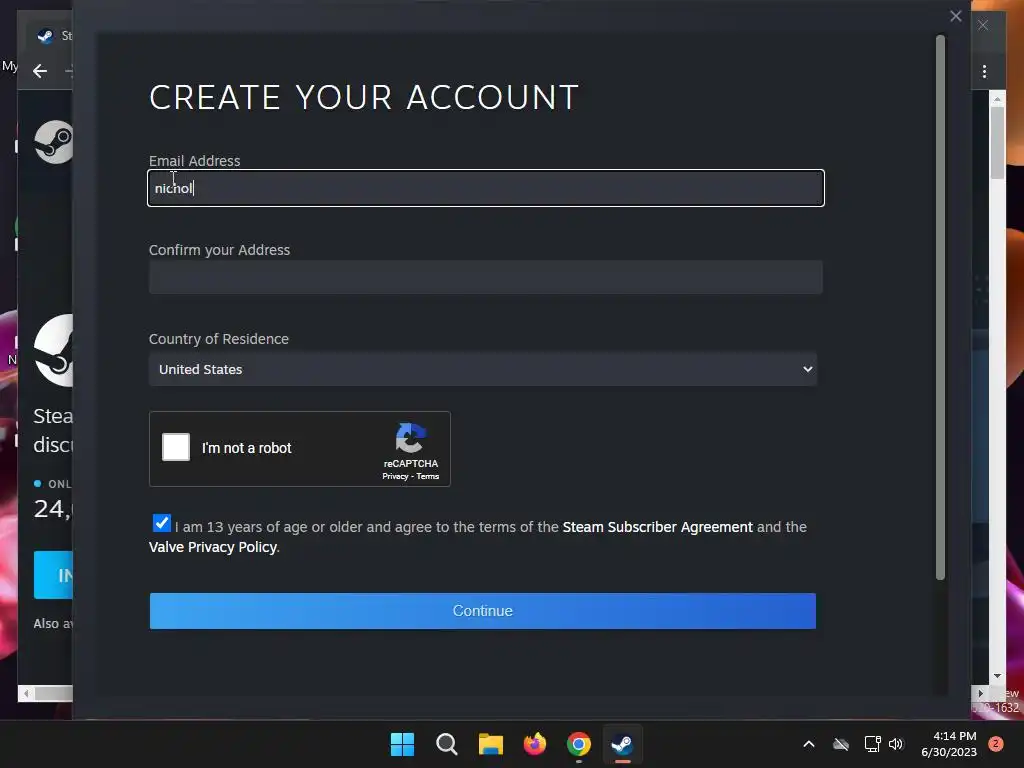
Task: Click the dialog's vertical scrollbar
Action: coord(940,307)
